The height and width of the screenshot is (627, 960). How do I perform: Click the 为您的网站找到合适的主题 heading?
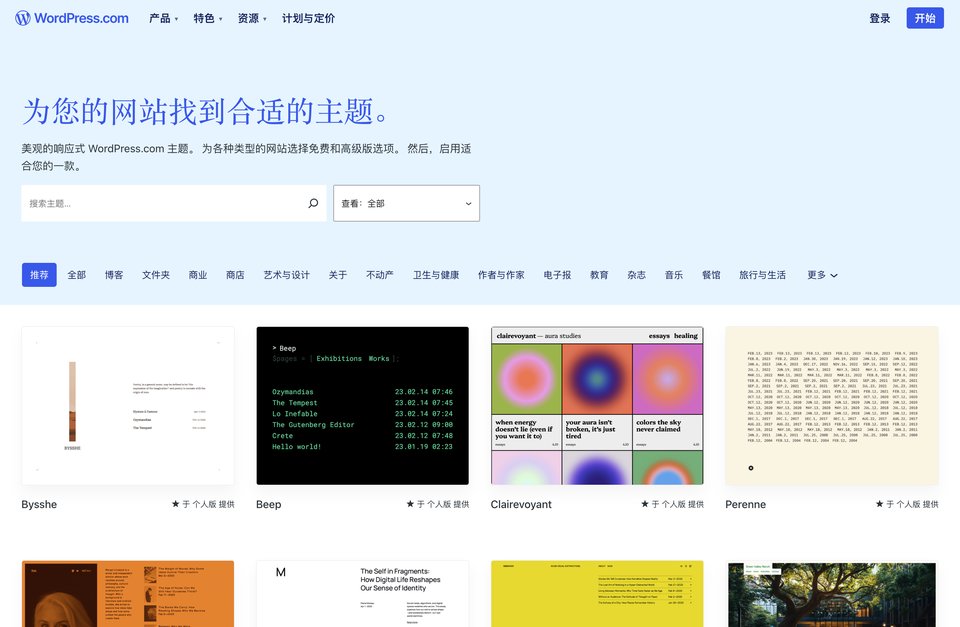coord(205,111)
